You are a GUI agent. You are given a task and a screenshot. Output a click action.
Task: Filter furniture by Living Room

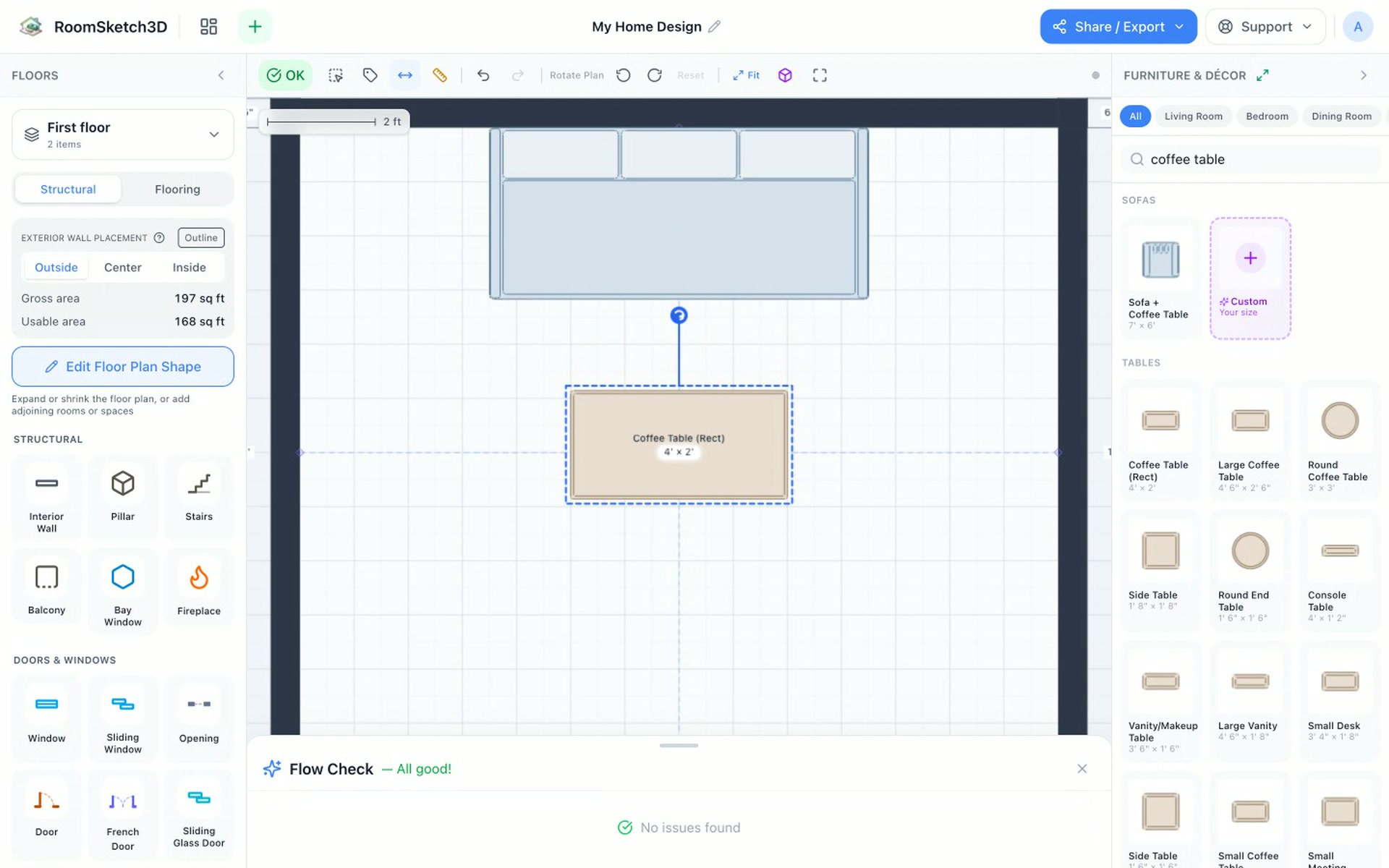coord(1193,116)
